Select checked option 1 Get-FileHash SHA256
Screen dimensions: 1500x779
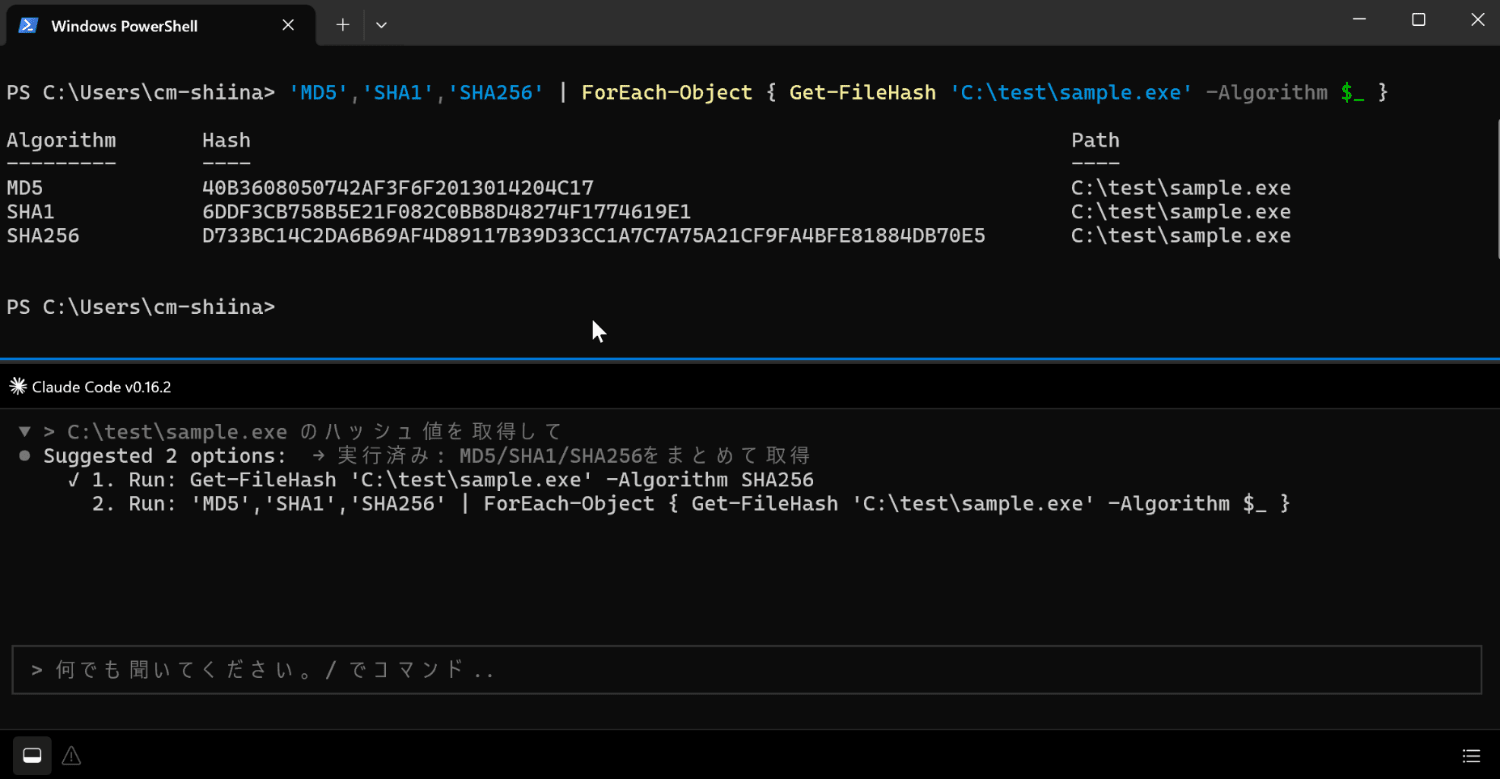click(441, 480)
